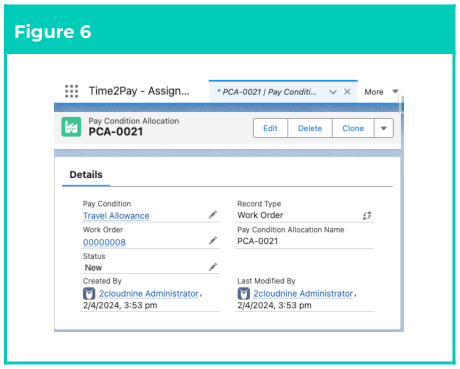
Task: Open more actions dropdown beside Clone
Action: (384, 128)
